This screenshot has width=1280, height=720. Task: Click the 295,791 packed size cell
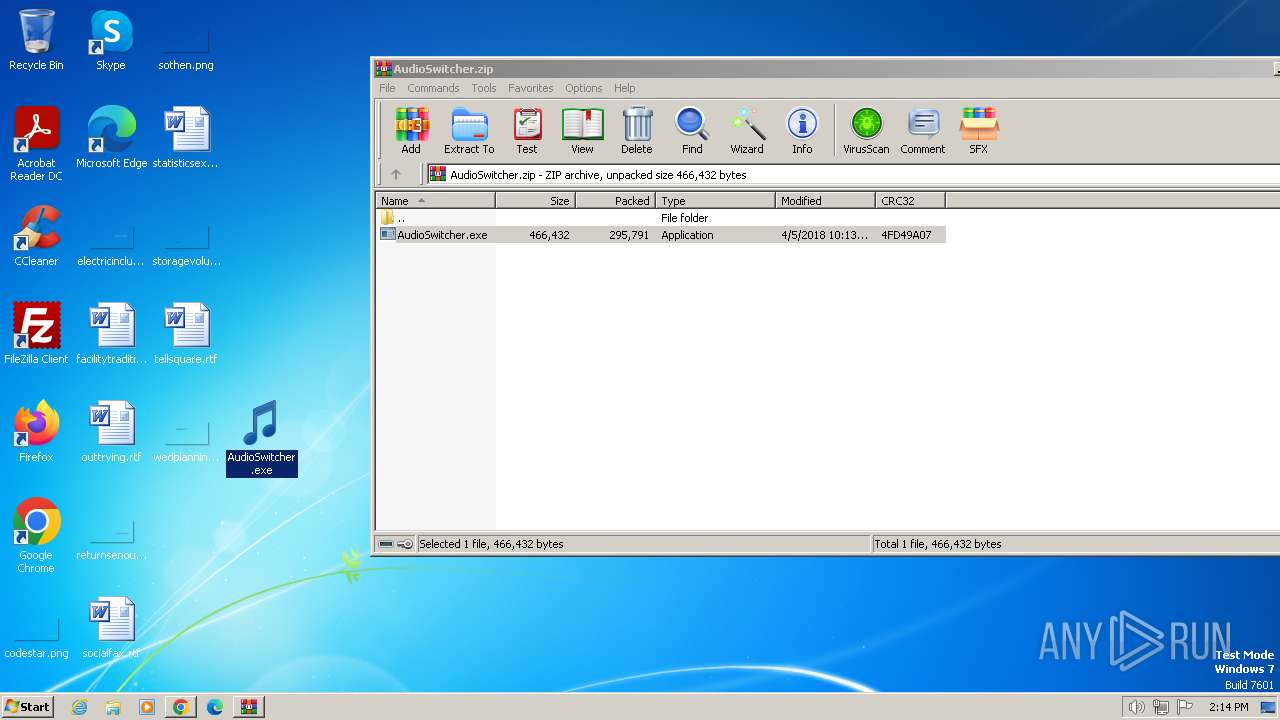pyautogui.click(x=628, y=235)
